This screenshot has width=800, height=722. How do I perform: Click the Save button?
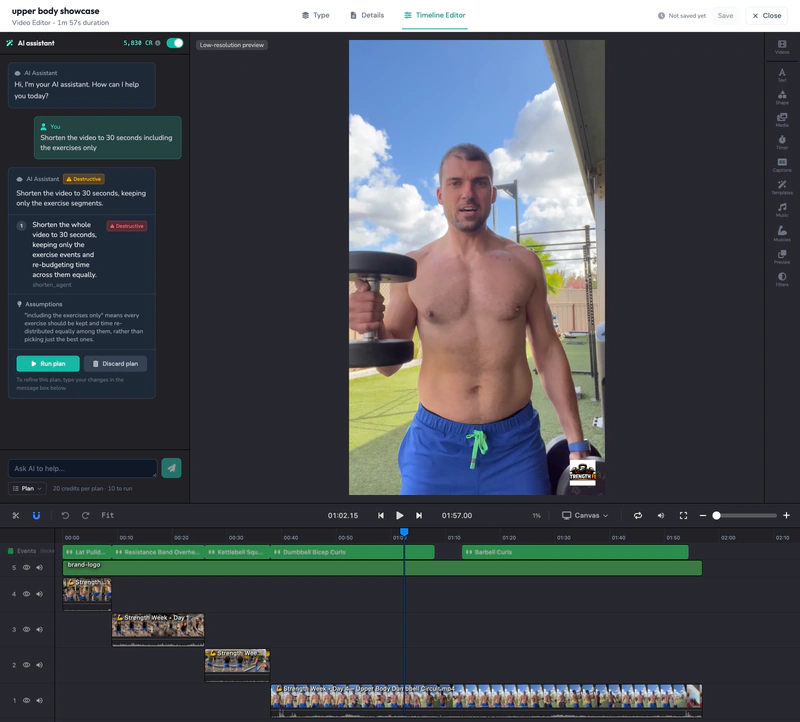coord(725,16)
